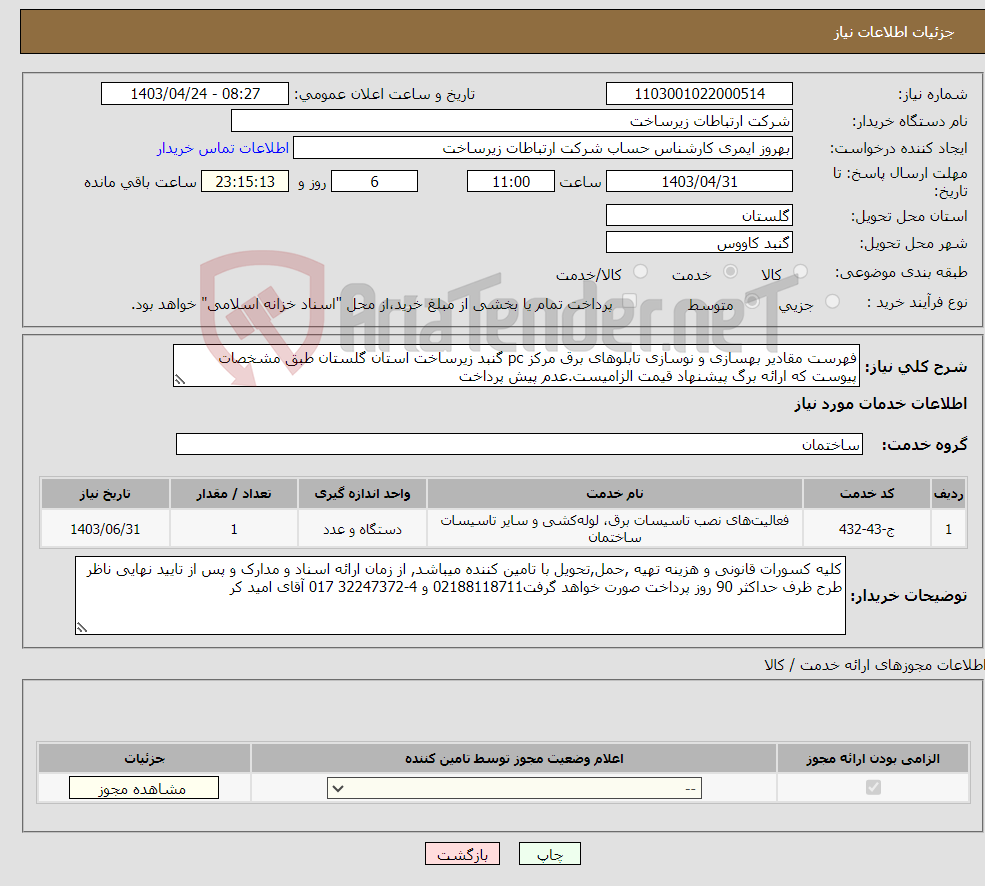Click the need date cell 1403/06/31
Image resolution: width=985 pixels, height=886 pixels.
pyautogui.click(x=105, y=529)
